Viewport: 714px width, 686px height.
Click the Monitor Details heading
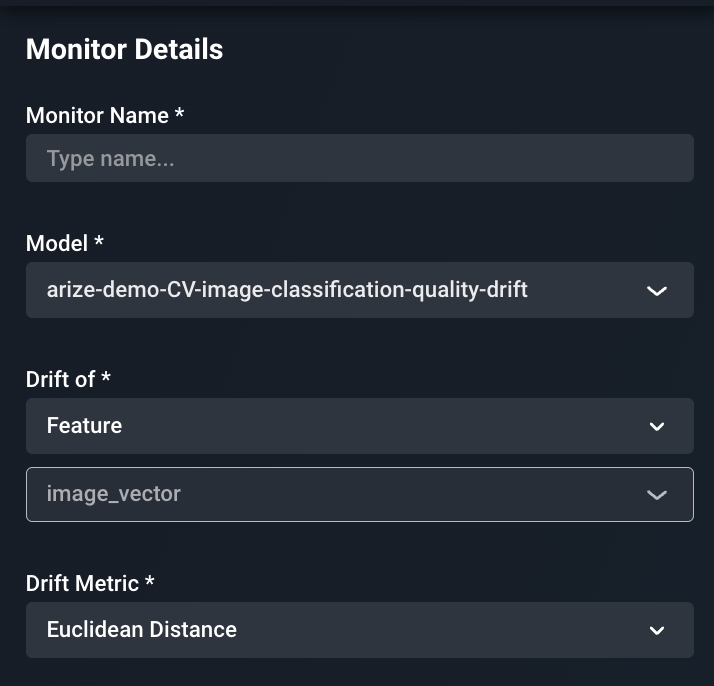124,49
